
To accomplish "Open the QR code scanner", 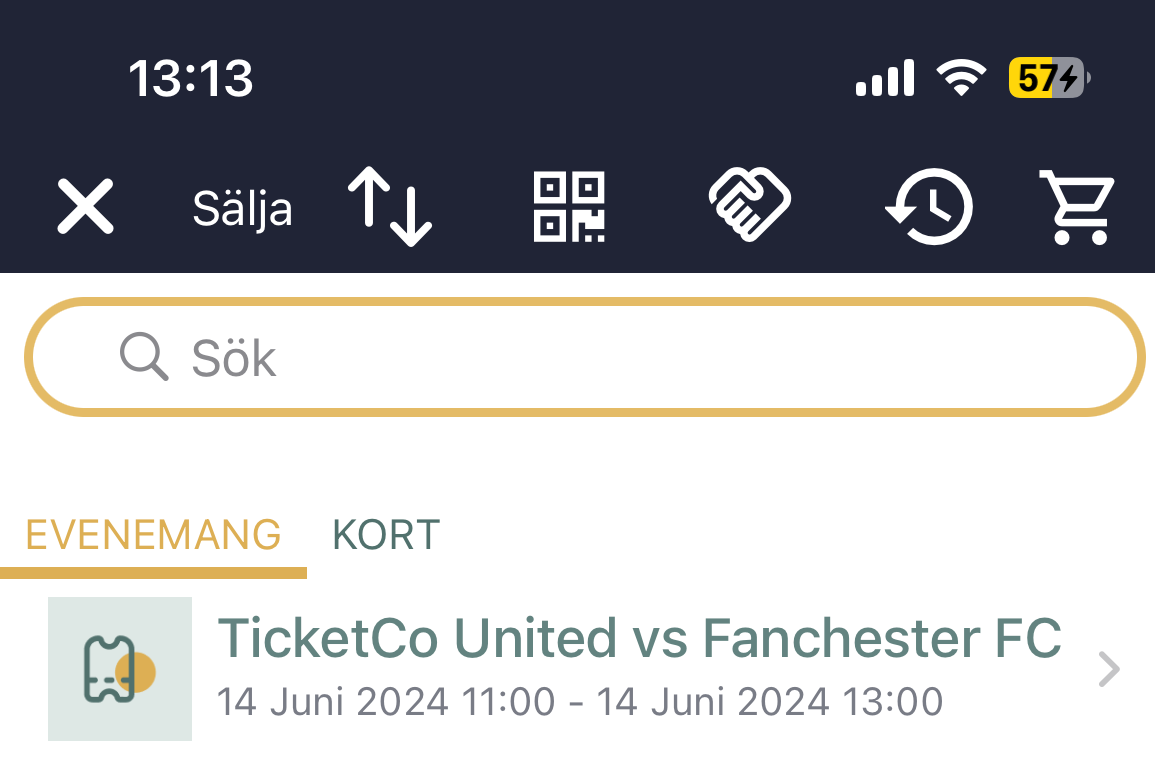I will coord(569,207).
